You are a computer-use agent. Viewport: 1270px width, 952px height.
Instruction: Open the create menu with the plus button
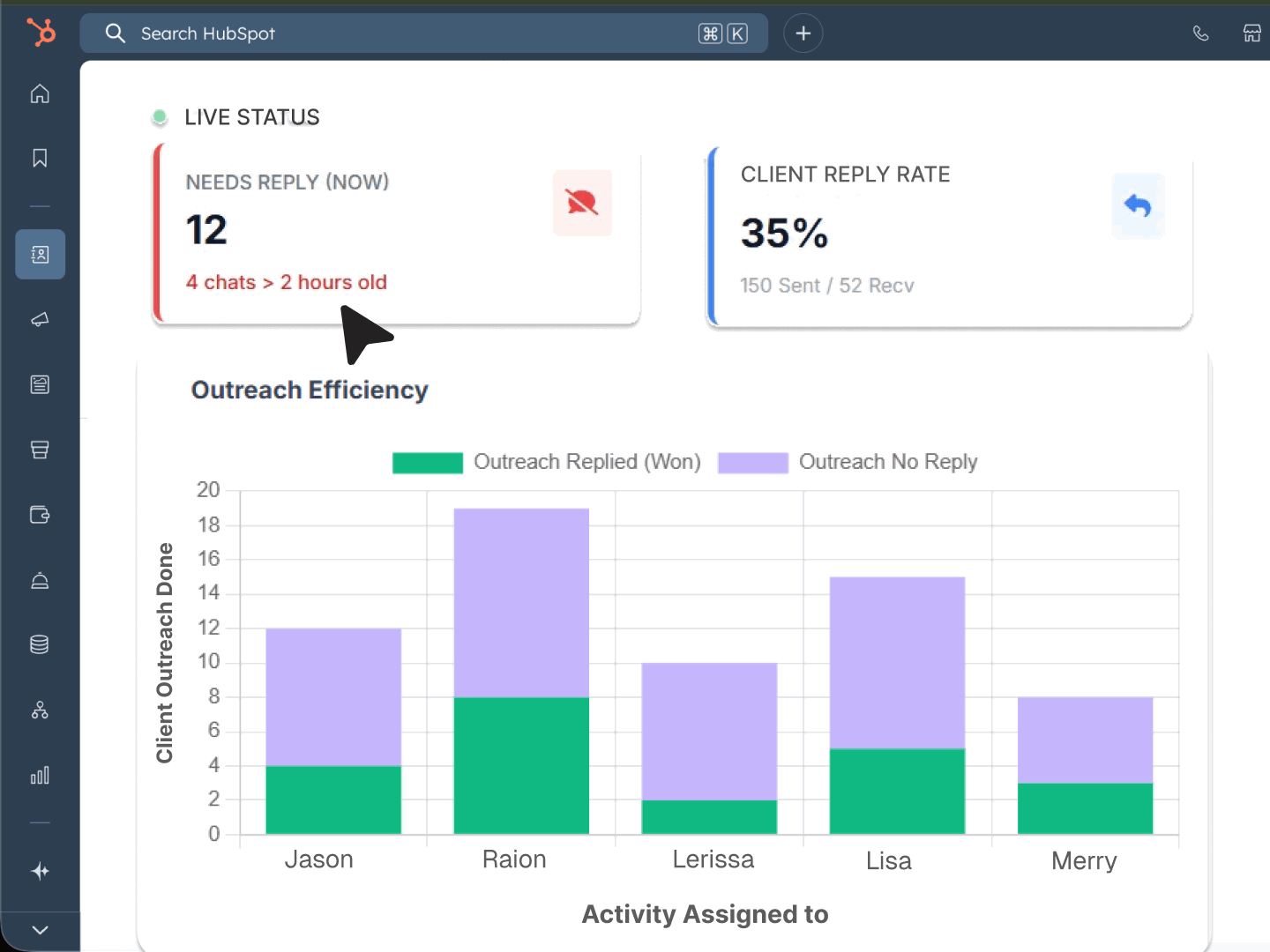click(803, 33)
